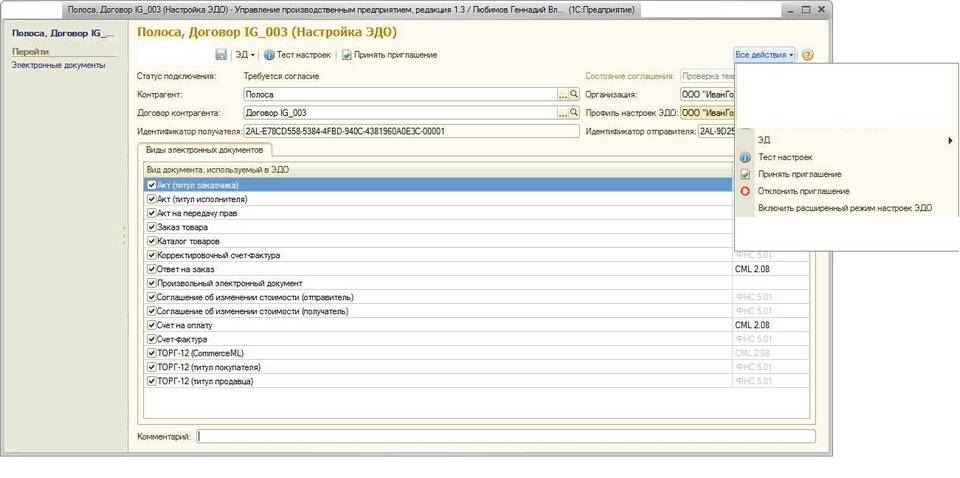Click CML 2.08 cell in Ответ на заказ row
This screenshot has height=478, width=960.
point(770,269)
